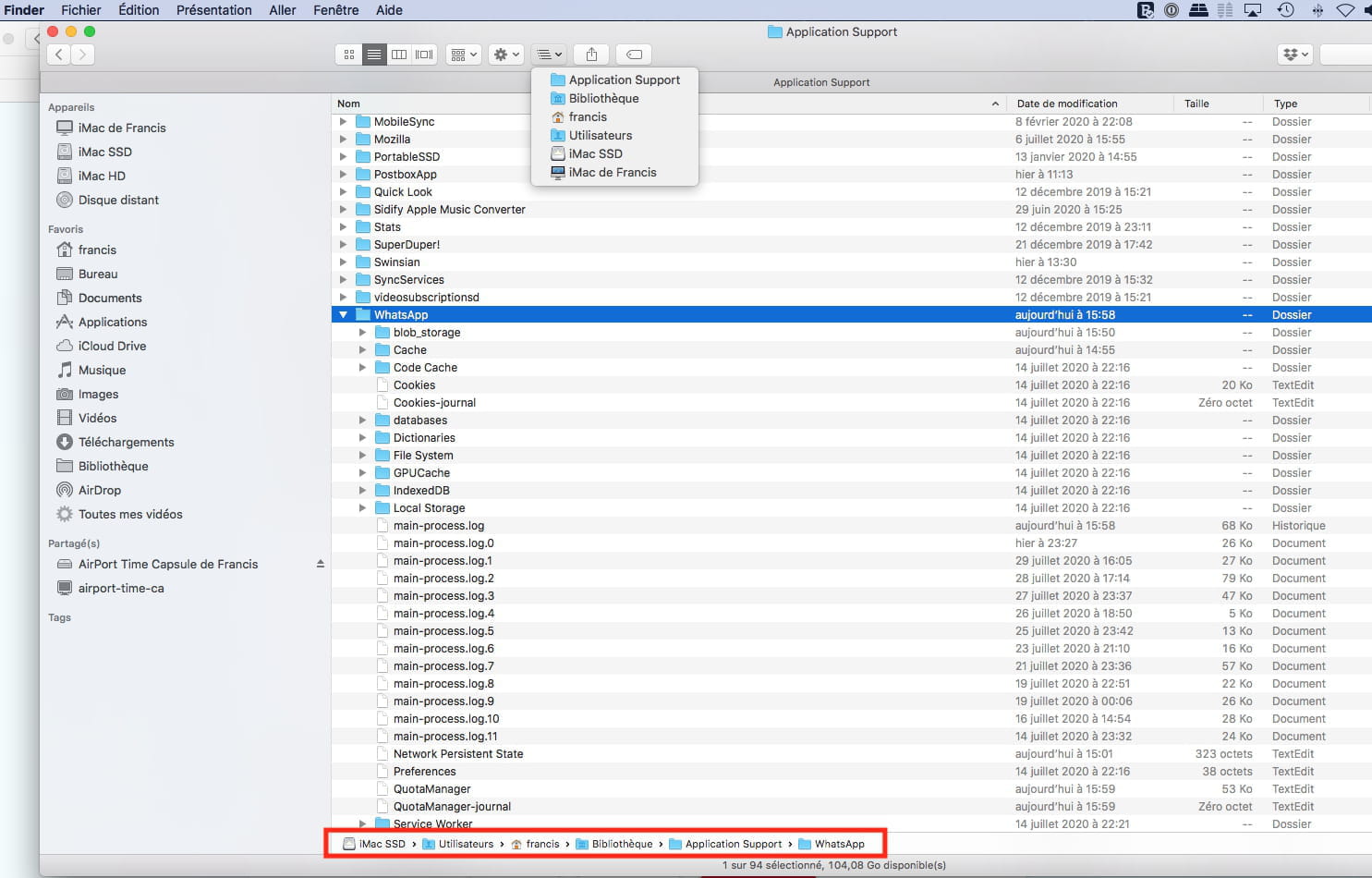The width and height of the screenshot is (1372, 878).
Task: Click the Share toolbar button
Action: point(591,55)
